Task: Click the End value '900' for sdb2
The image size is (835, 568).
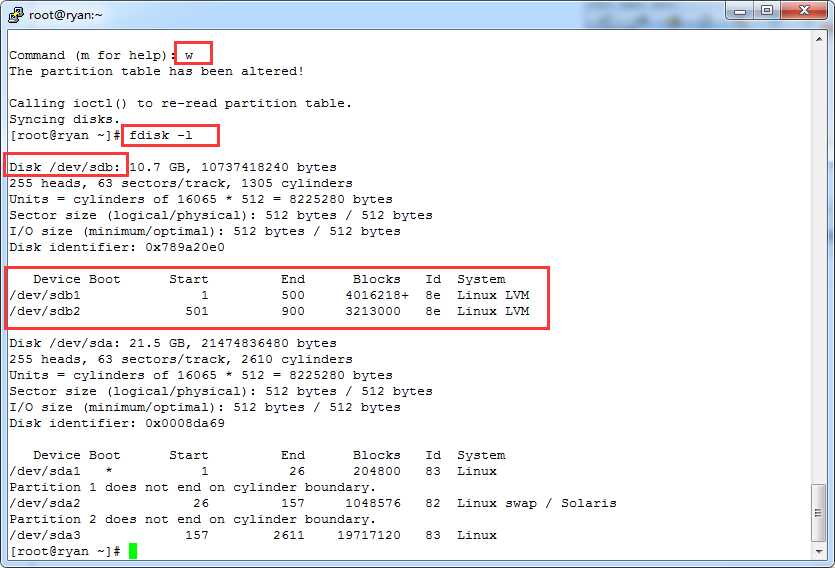Action: click(293, 311)
